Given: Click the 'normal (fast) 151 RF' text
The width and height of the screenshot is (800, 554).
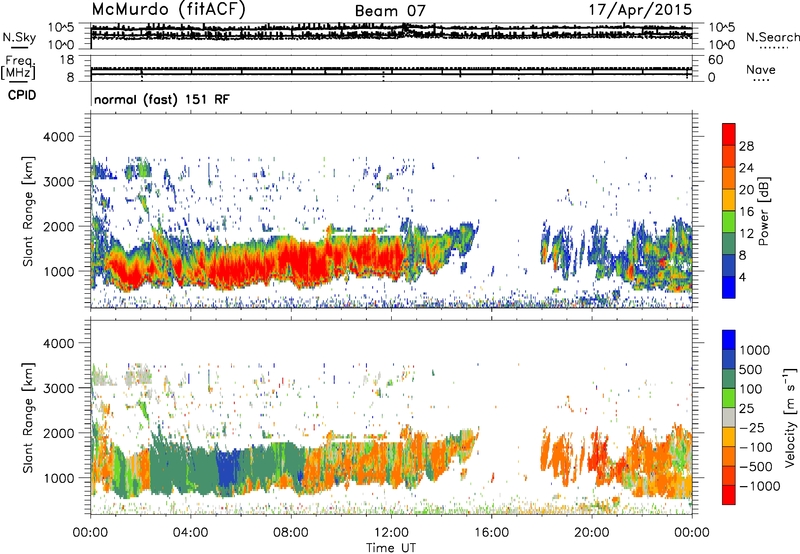Looking at the screenshot, I should tap(162, 99).
